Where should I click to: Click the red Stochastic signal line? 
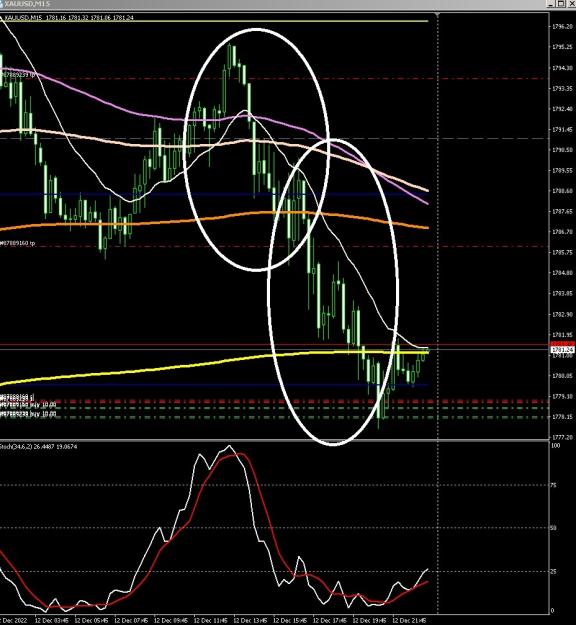click(x=261, y=492)
